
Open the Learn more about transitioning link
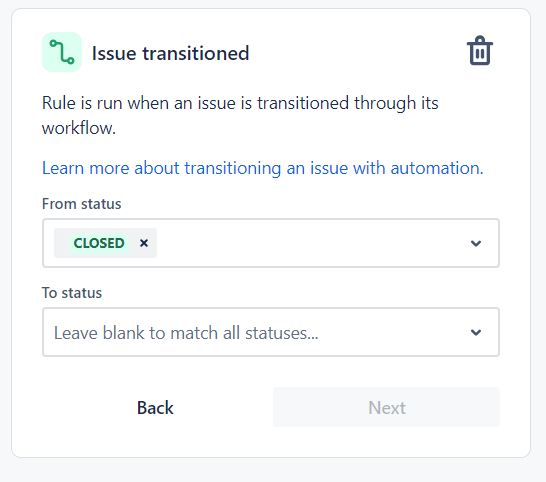tap(263, 168)
